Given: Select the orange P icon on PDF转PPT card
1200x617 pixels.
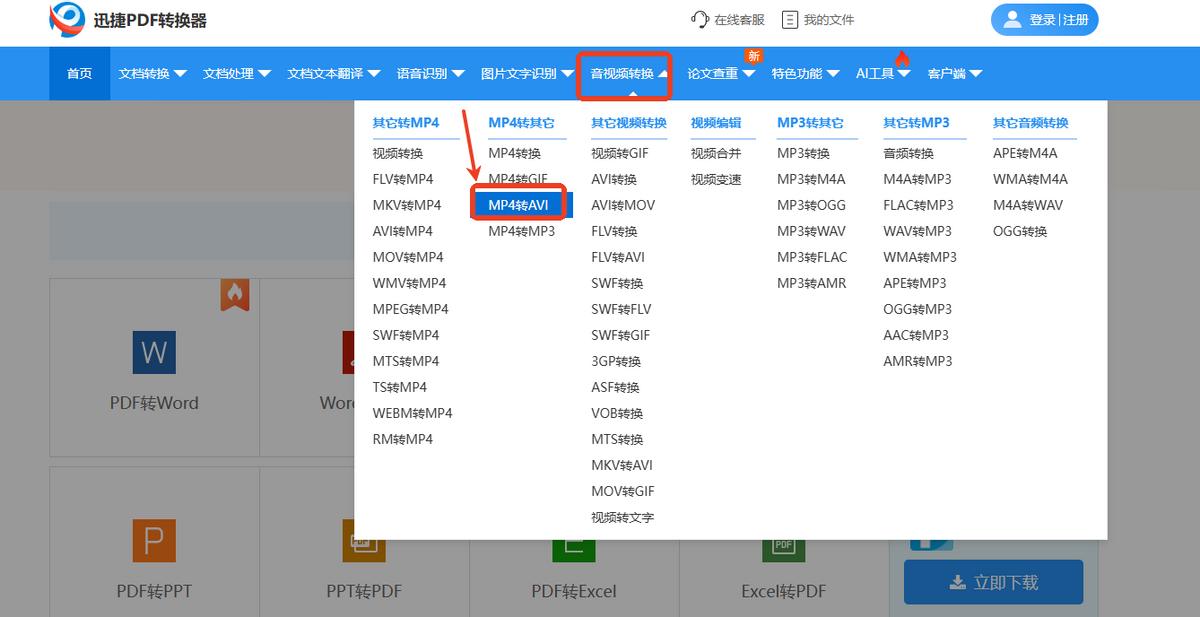Looking at the screenshot, I should 154,541.
